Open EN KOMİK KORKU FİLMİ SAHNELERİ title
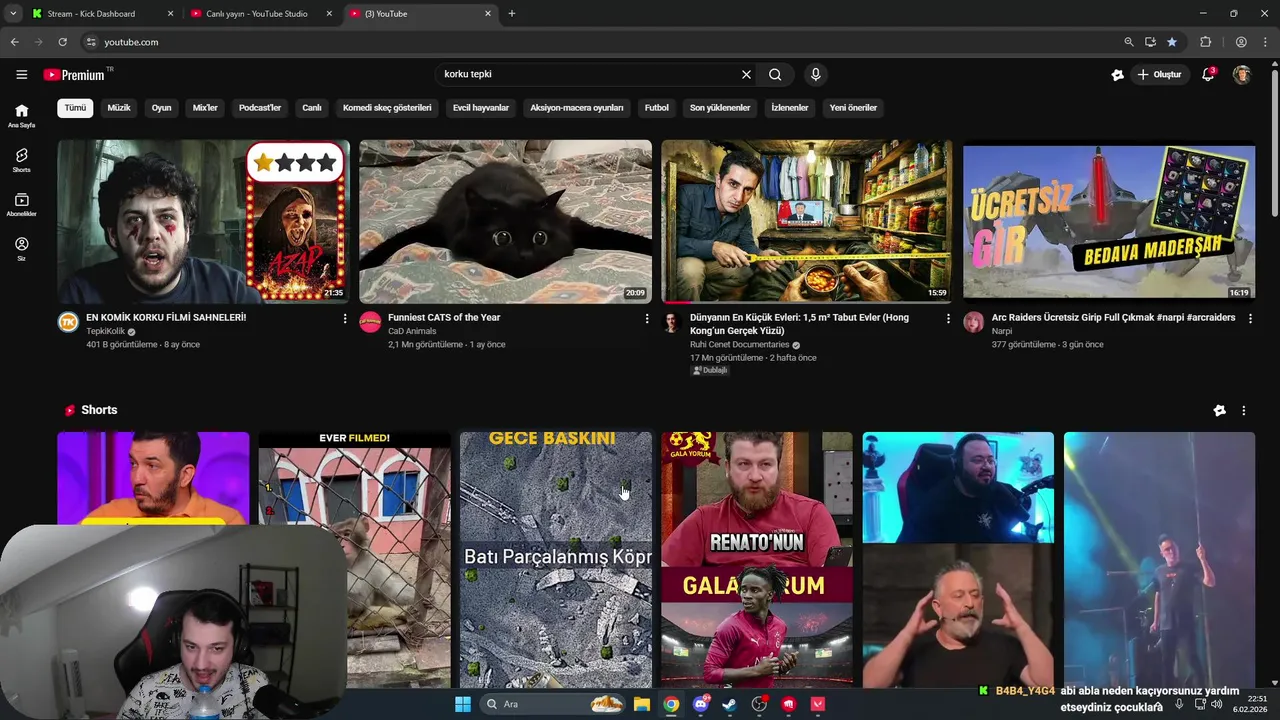1280x720 pixels. pyautogui.click(x=166, y=317)
